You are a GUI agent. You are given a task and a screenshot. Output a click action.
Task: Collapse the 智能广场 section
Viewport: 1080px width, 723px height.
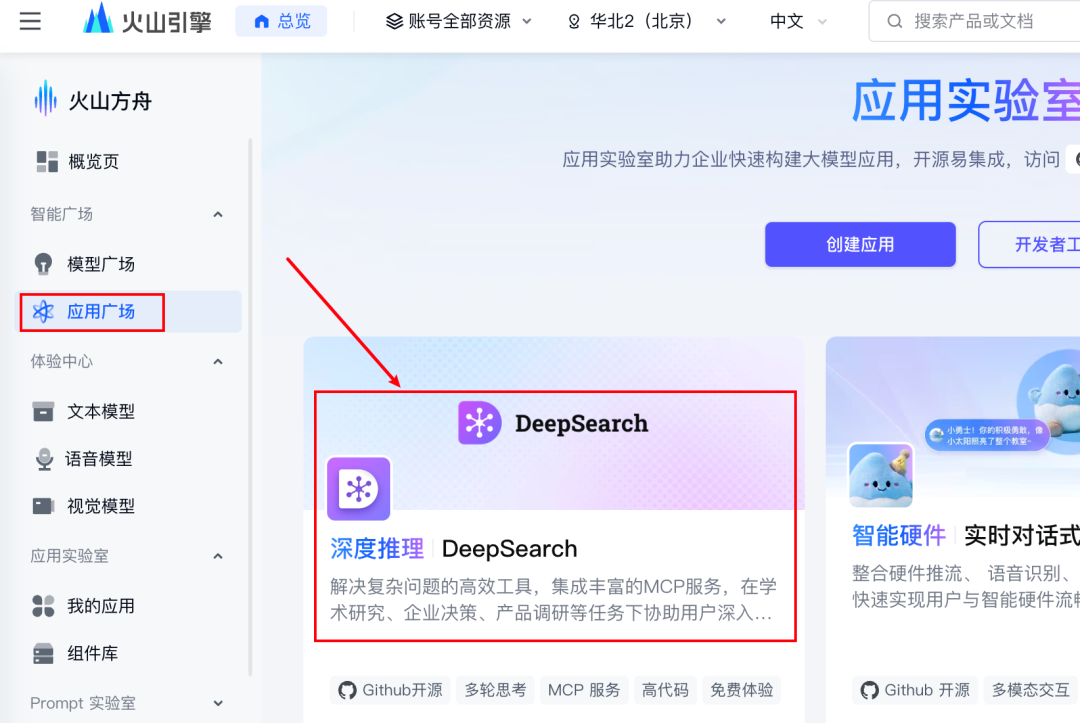coord(218,214)
